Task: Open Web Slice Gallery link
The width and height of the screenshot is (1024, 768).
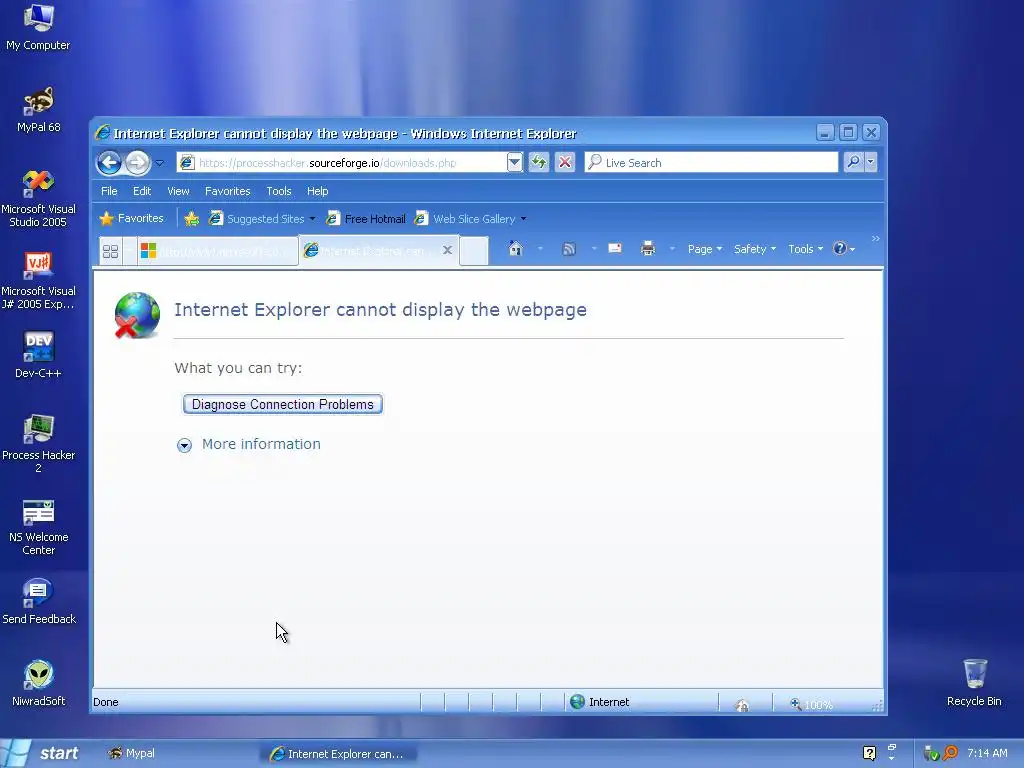Action: [466, 219]
